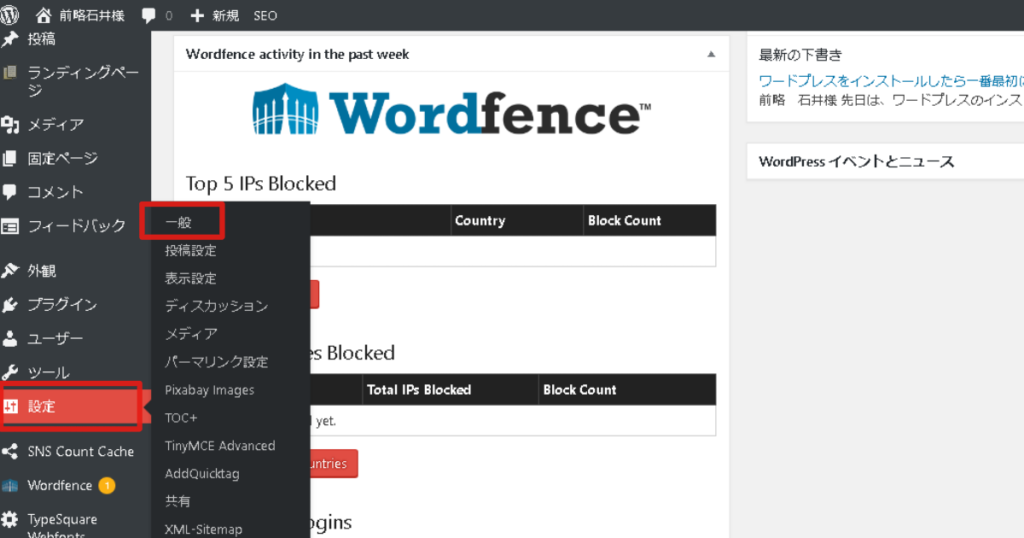Click the ユーザー person icon
Image resolution: width=1024 pixels, height=538 pixels.
coord(10,338)
